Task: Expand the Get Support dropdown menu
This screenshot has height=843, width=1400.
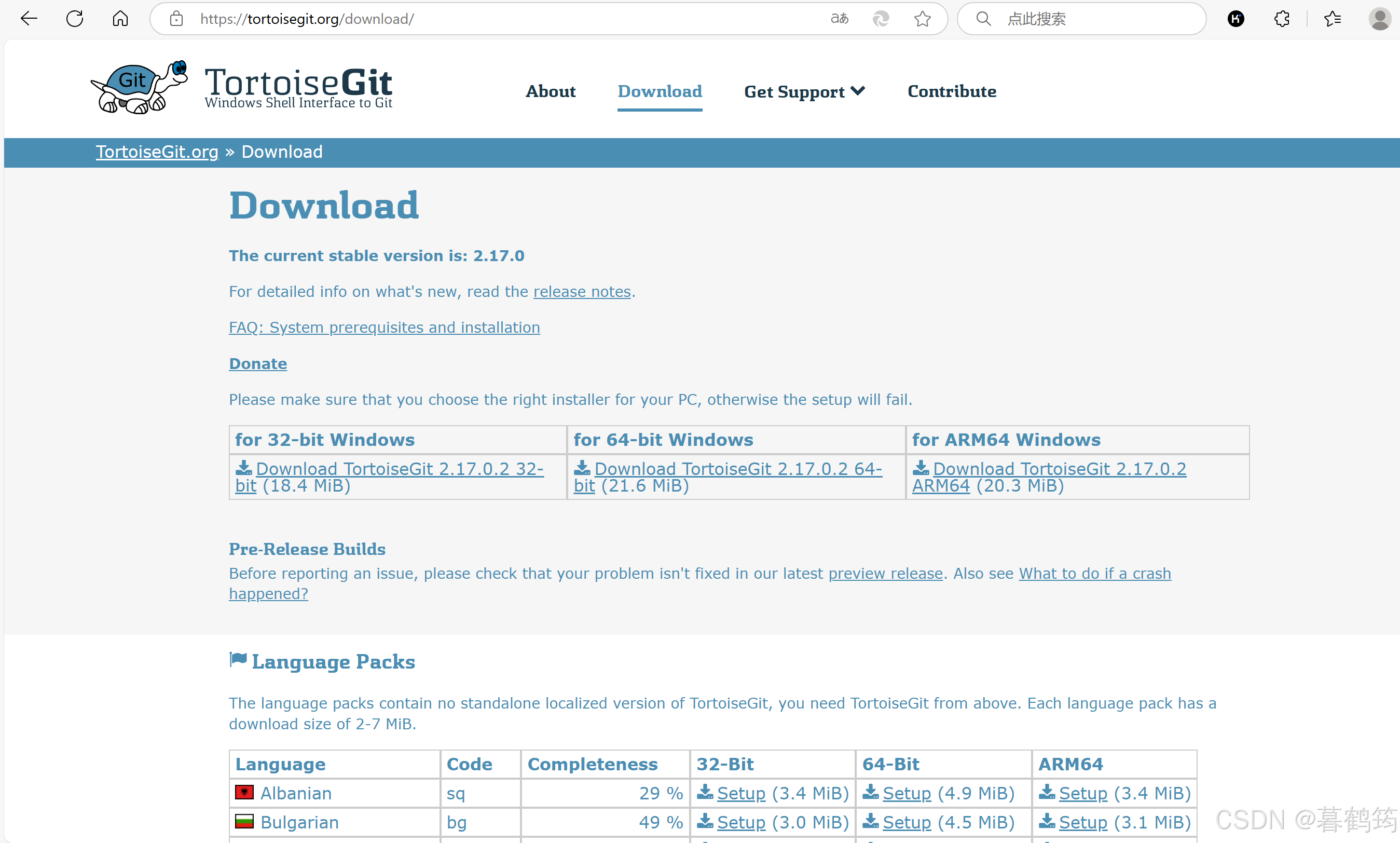Action: (804, 91)
